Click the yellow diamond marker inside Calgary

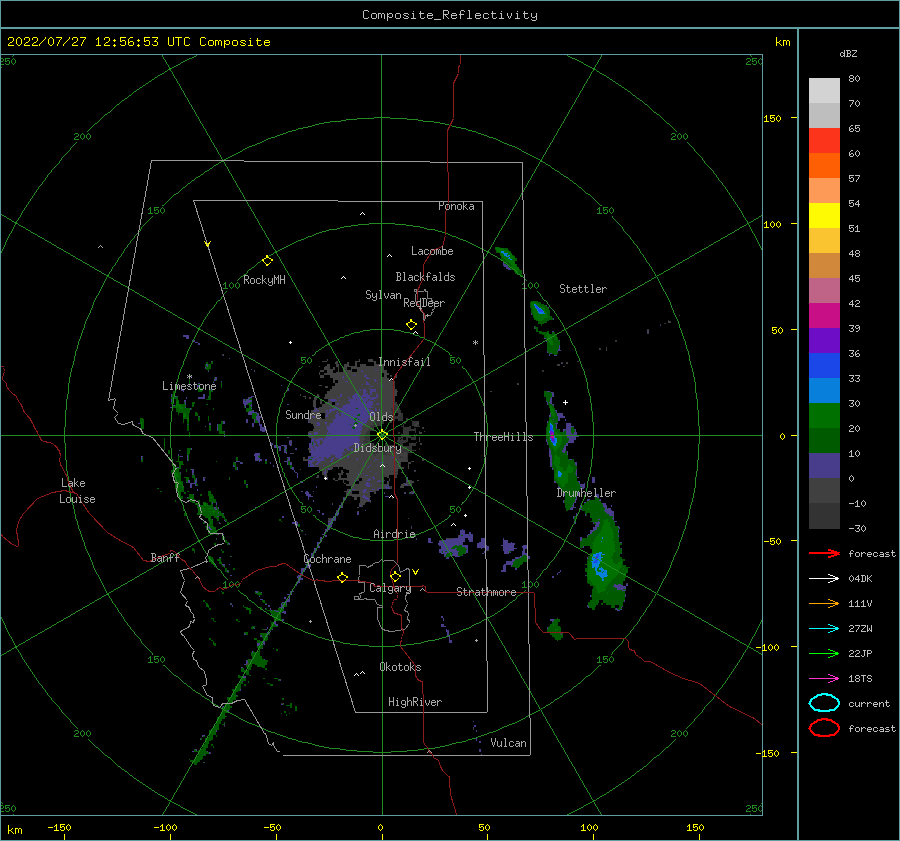[x=395, y=576]
